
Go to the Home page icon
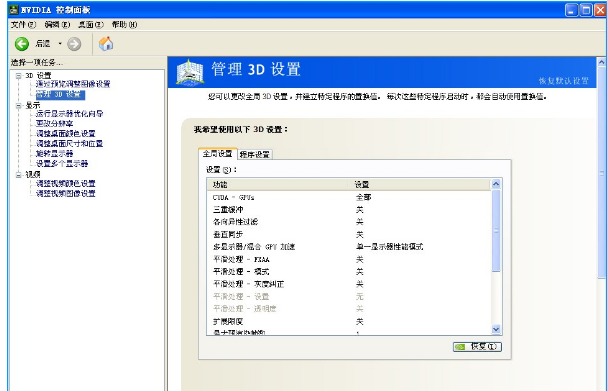pos(106,44)
